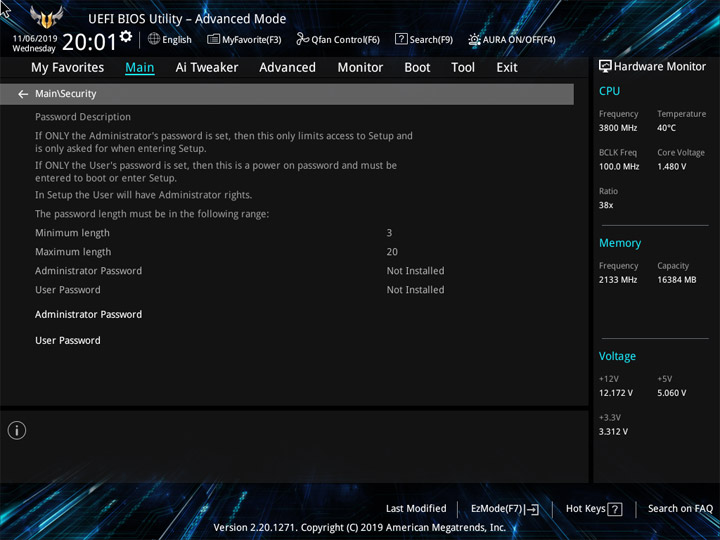The width and height of the screenshot is (720, 540).
Task: Click Core Voltage 1.480 V value
Action: click(672, 167)
